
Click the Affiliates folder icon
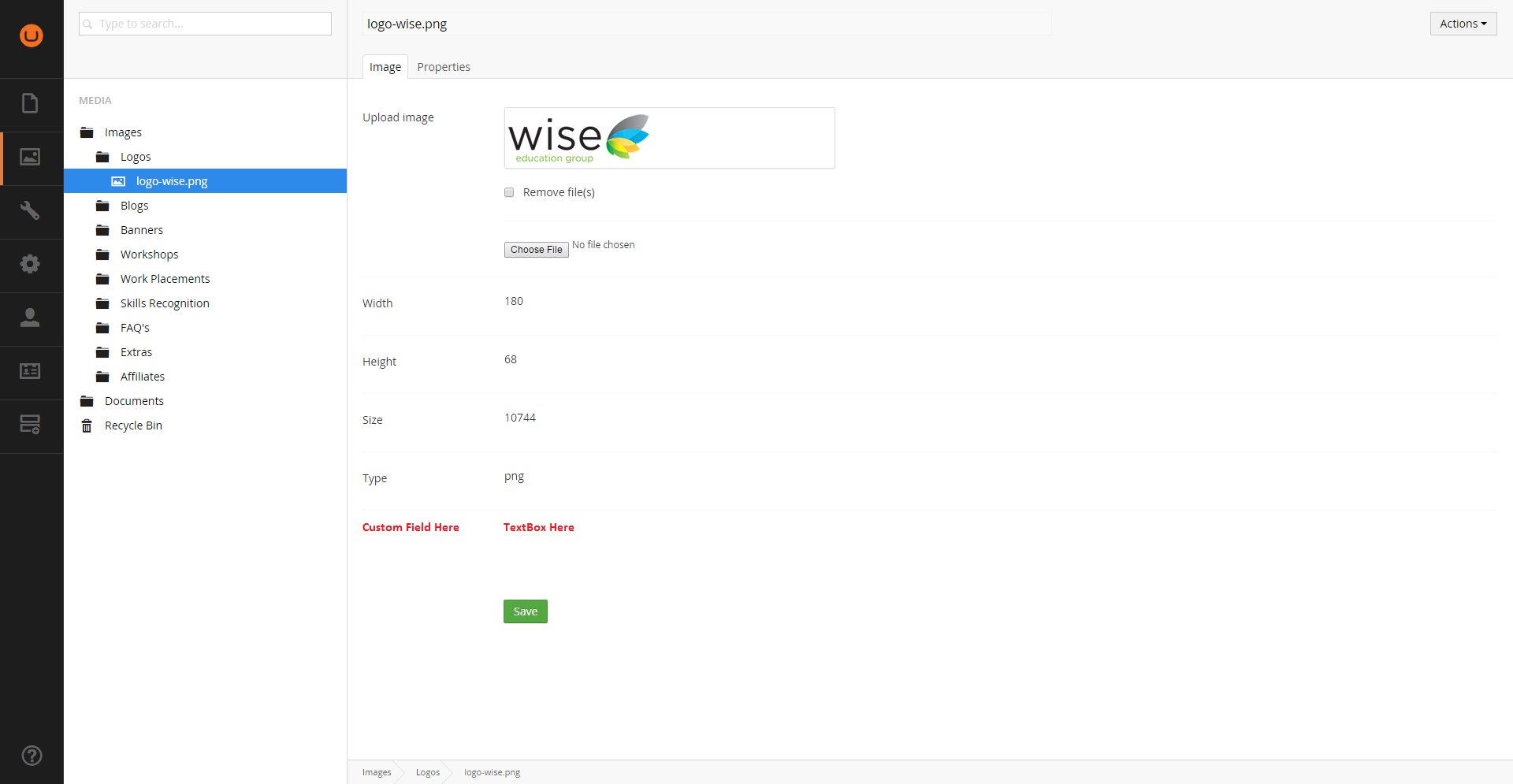[x=102, y=377]
